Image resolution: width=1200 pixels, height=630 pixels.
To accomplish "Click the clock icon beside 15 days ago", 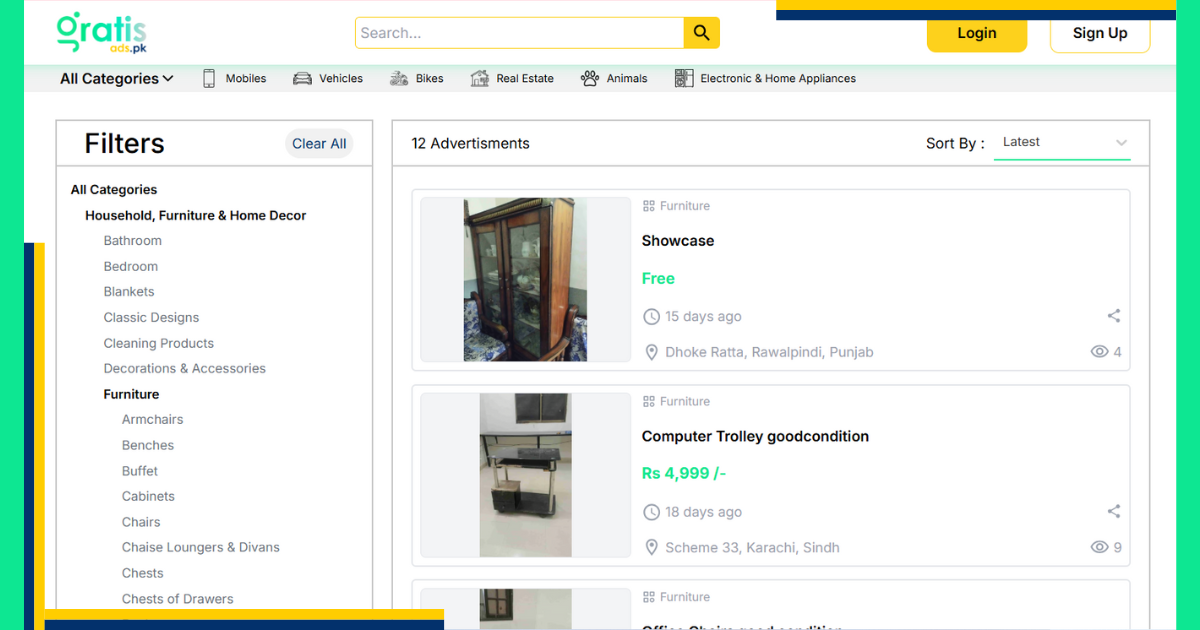I will click(x=651, y=316).
